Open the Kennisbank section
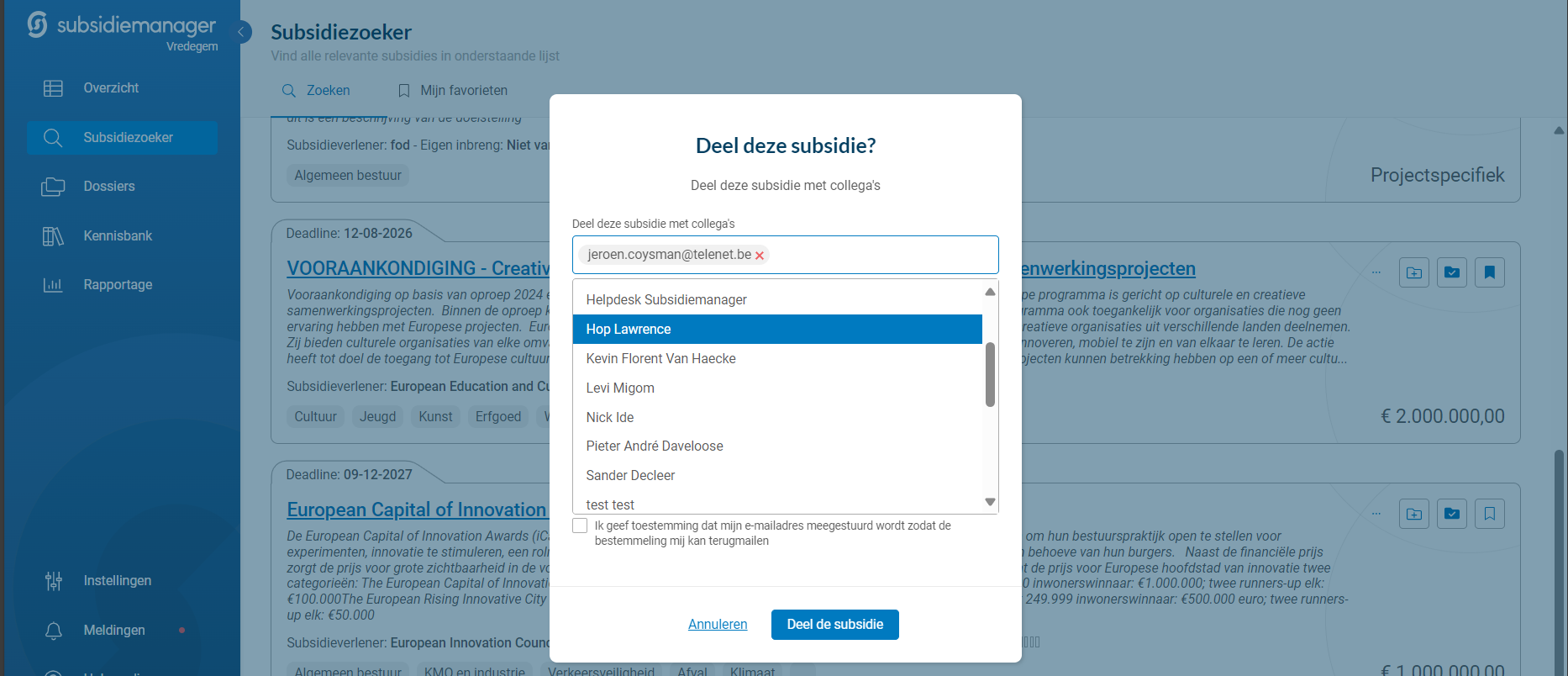Screen dimensions: 1568x676 pos(117,235)
